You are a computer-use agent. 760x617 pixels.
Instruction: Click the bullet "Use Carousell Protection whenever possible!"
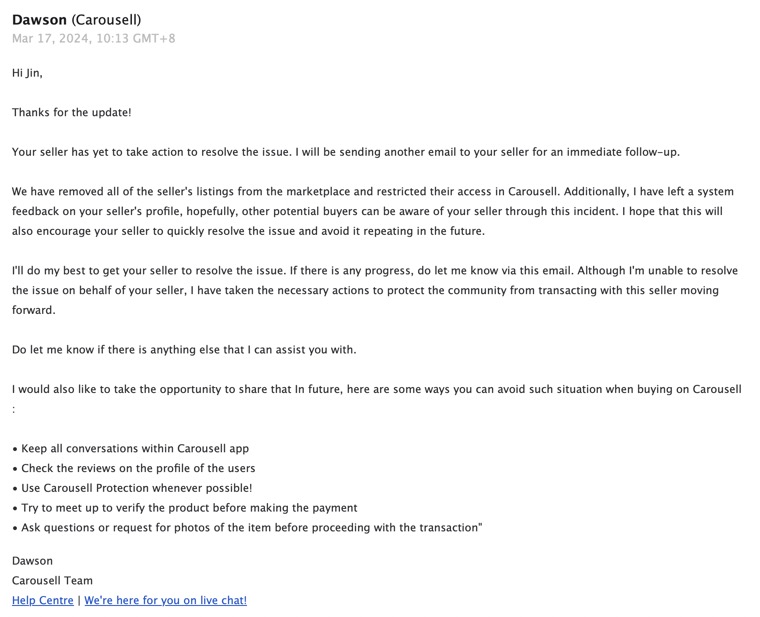coord(136,488)
